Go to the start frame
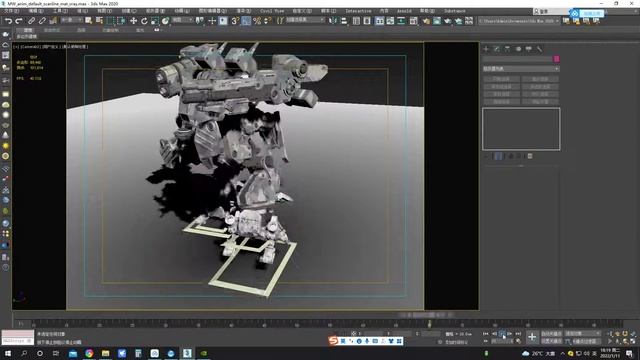 point(486,334)
